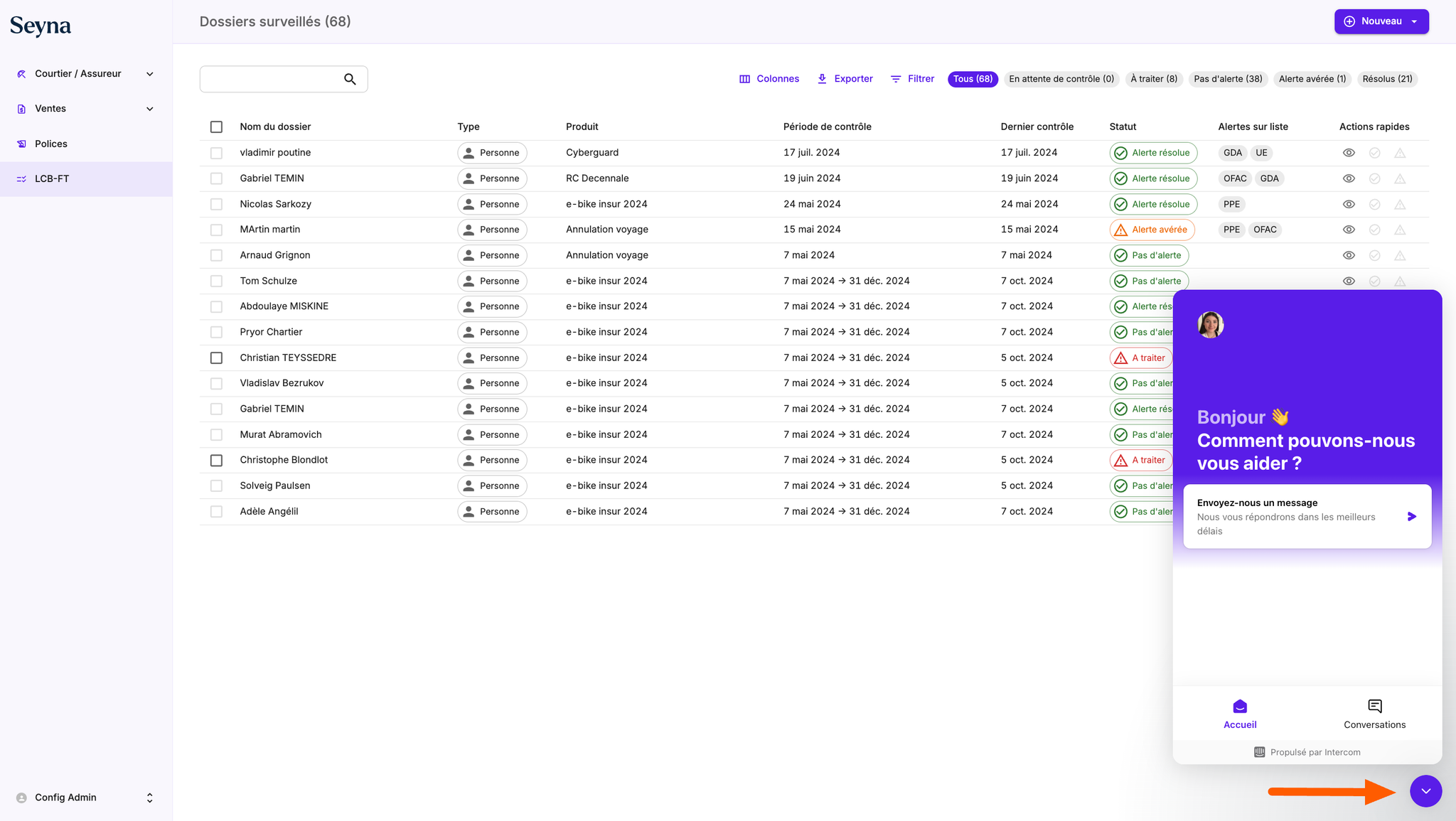Open the Config Admin account switcher
Screen dimensions: 1456x821
click(x=149, y=798)
